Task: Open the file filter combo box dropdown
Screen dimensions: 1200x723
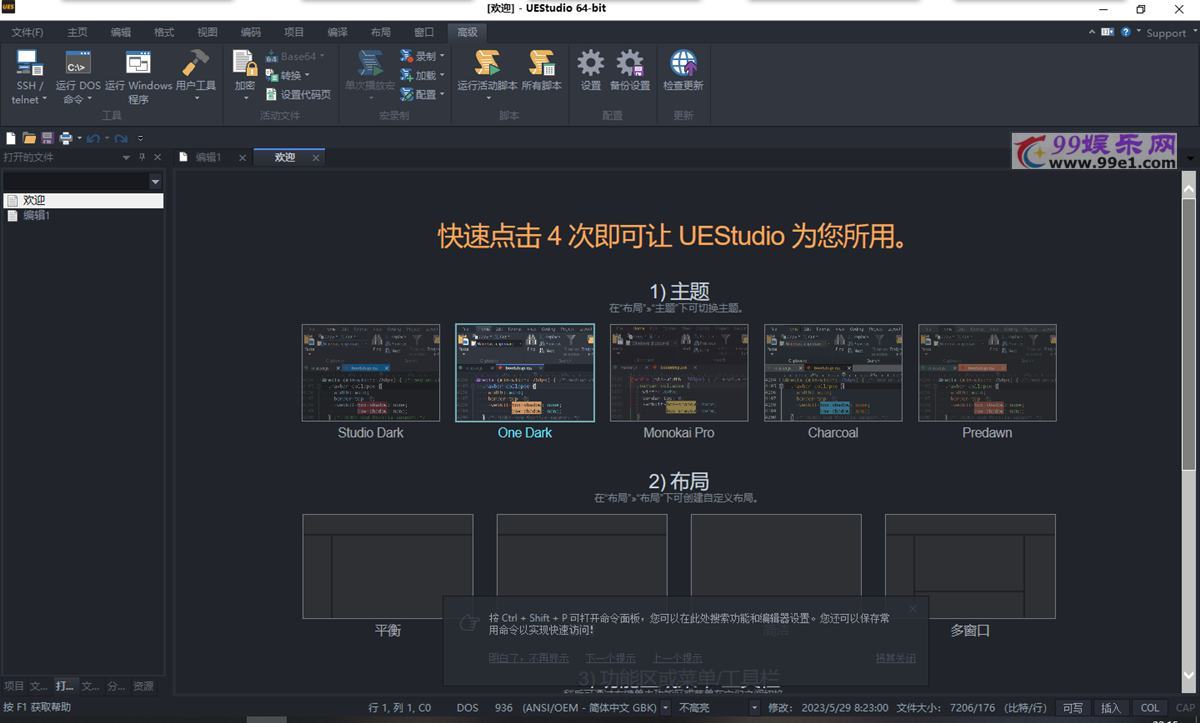Action: tap(155, 182)
